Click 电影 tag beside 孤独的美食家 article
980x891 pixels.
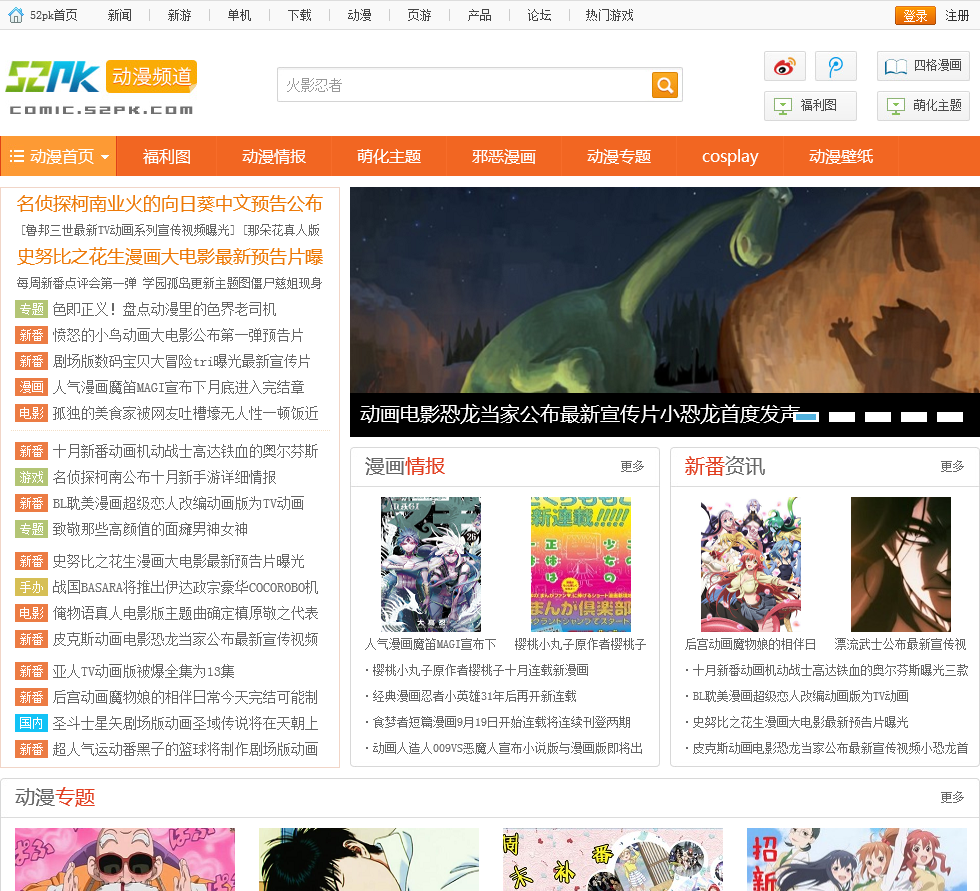(x=31, y=414)
